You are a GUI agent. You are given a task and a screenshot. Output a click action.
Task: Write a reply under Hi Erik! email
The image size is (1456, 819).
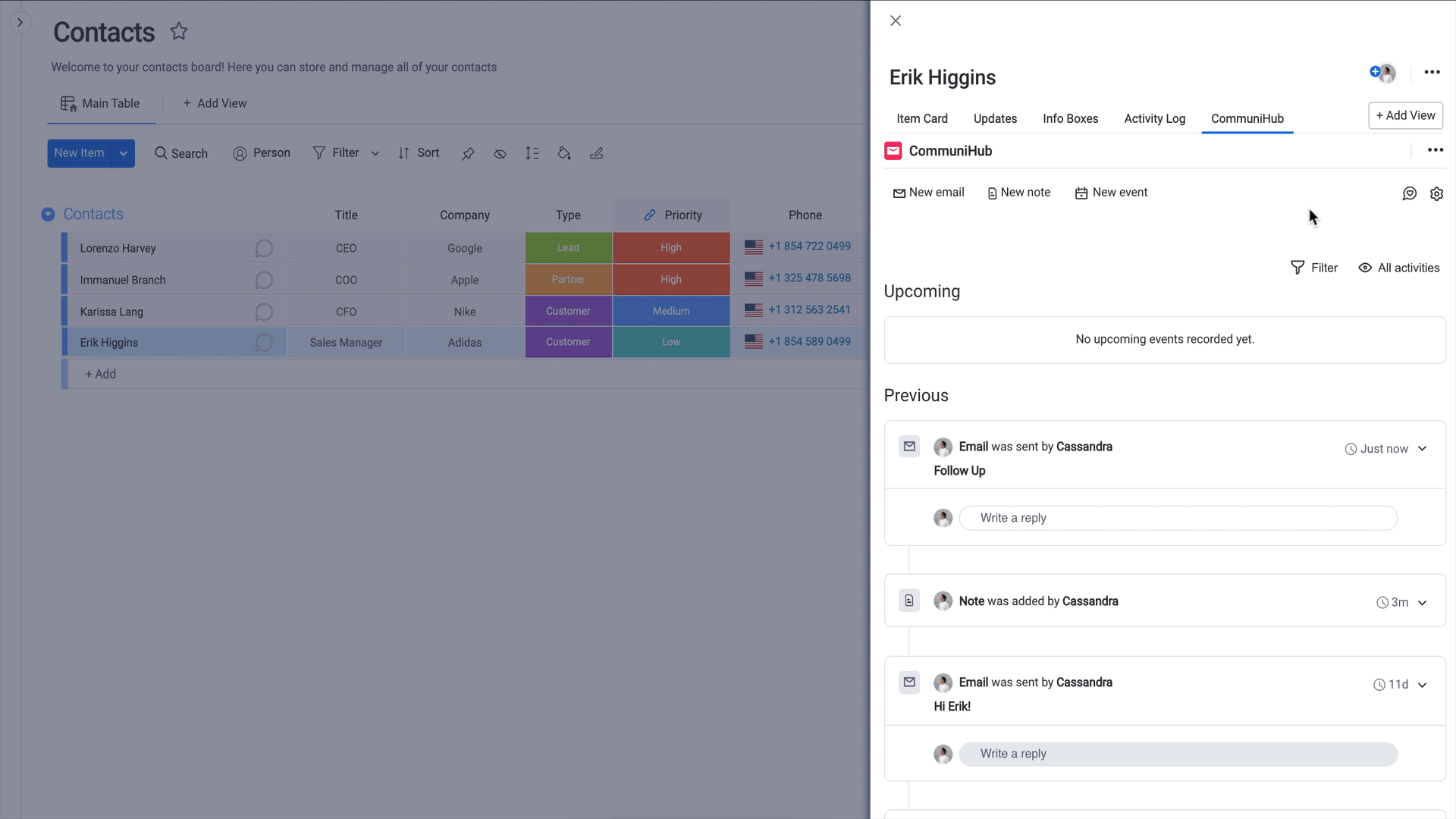click(1178, 754)
